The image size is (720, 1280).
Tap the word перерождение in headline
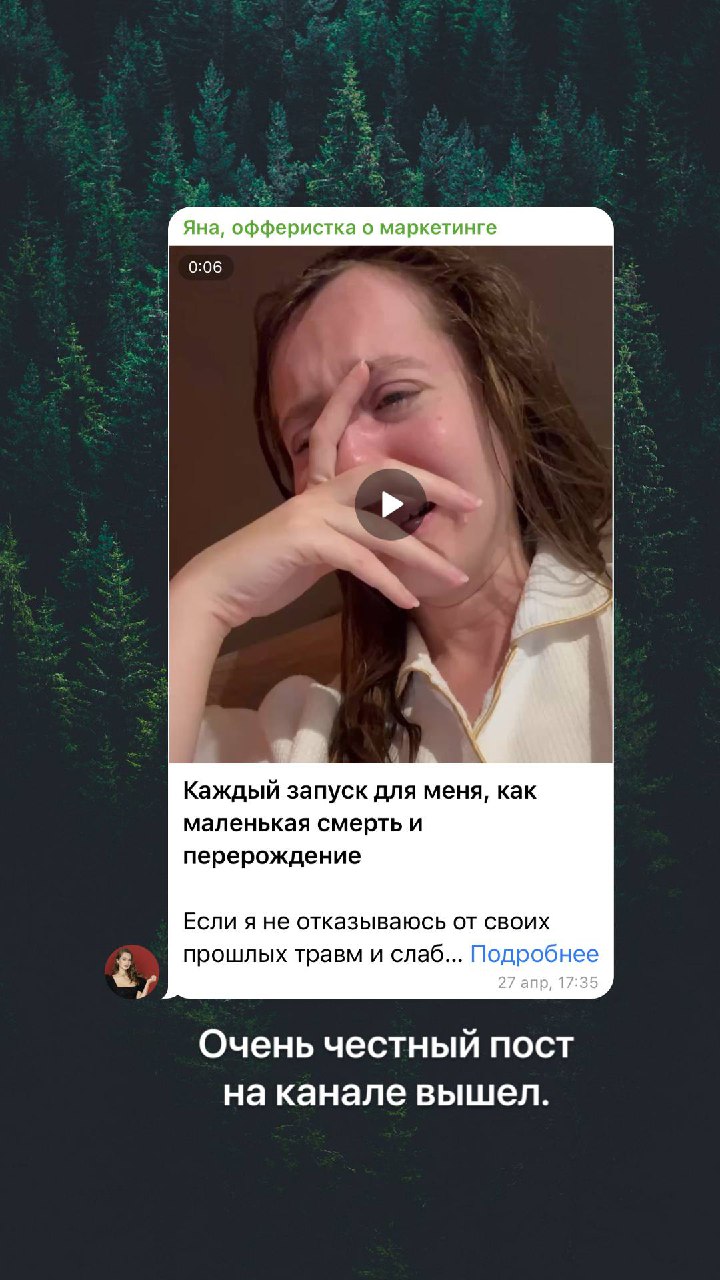[272, 857]
